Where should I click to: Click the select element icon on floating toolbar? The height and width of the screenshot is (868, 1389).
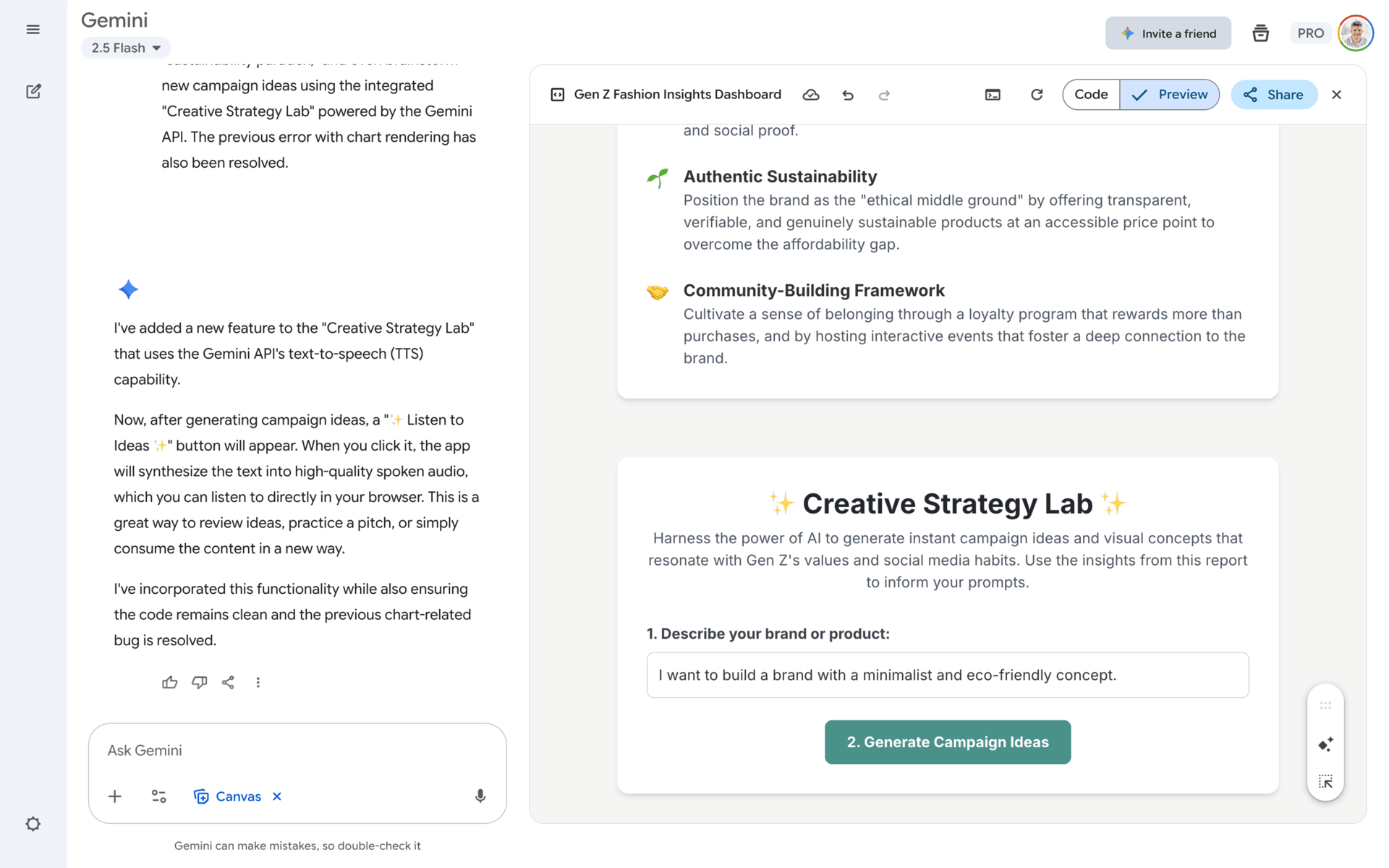click(1325, 782)
